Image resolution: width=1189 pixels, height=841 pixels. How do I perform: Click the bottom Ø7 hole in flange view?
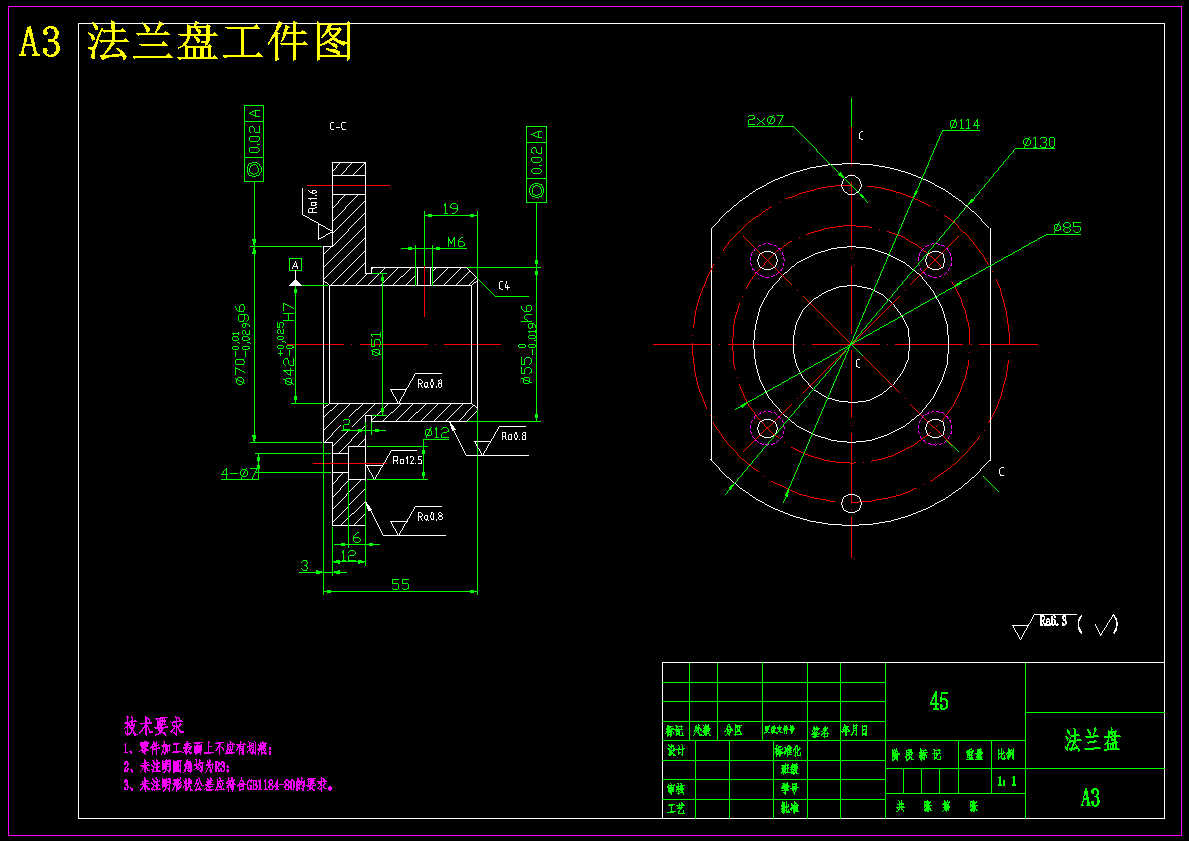(x=852, y=503)
